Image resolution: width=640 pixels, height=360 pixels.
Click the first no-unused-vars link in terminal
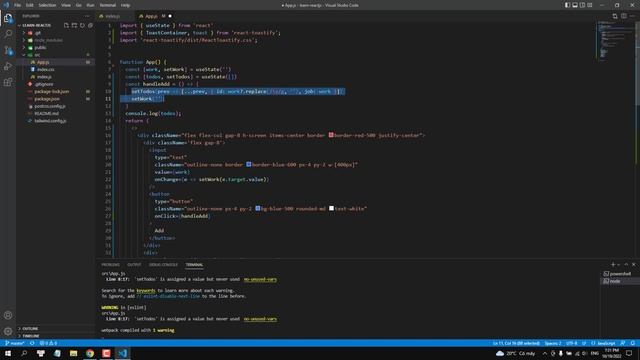coord(260,280)
